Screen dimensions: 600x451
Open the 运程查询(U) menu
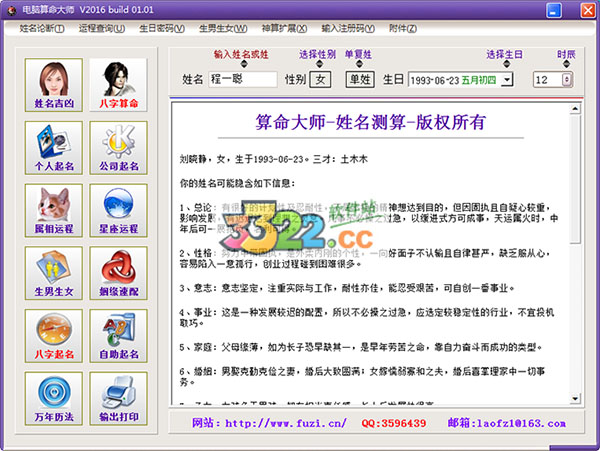pyautogui.click(x=102, y=28)
